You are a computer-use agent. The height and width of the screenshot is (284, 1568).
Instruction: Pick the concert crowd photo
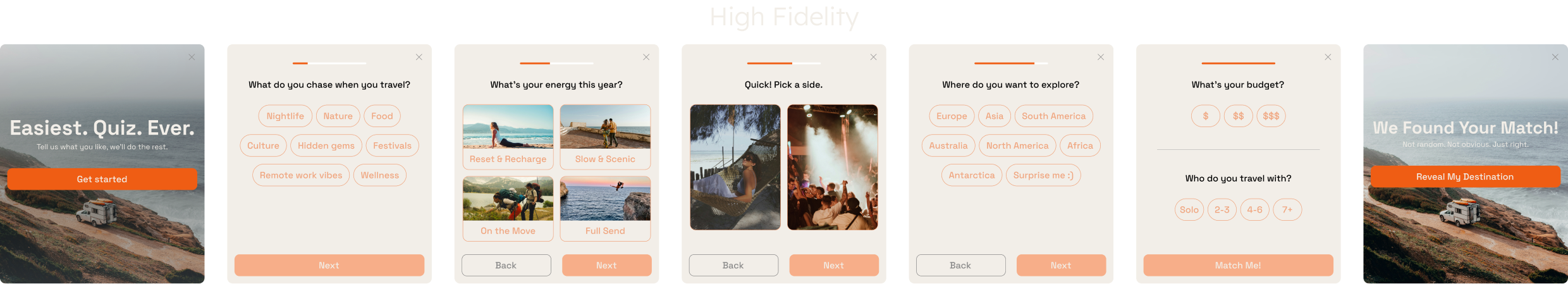(833, 167)
